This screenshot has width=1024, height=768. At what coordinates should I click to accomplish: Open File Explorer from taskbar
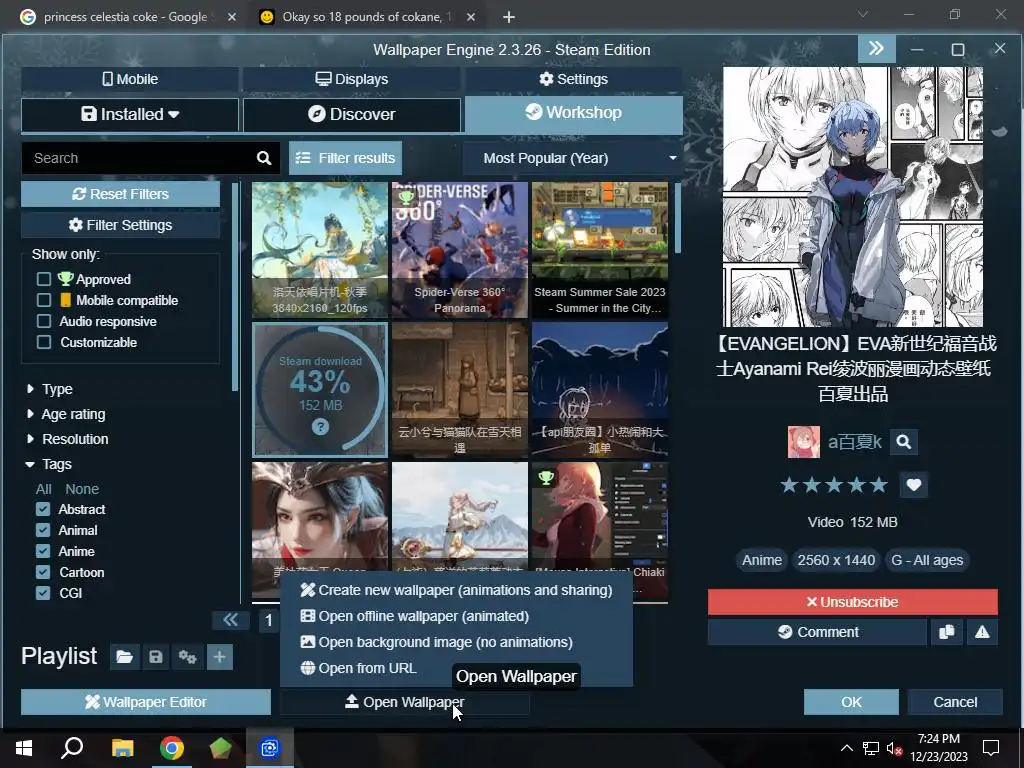tap(122, 748)
